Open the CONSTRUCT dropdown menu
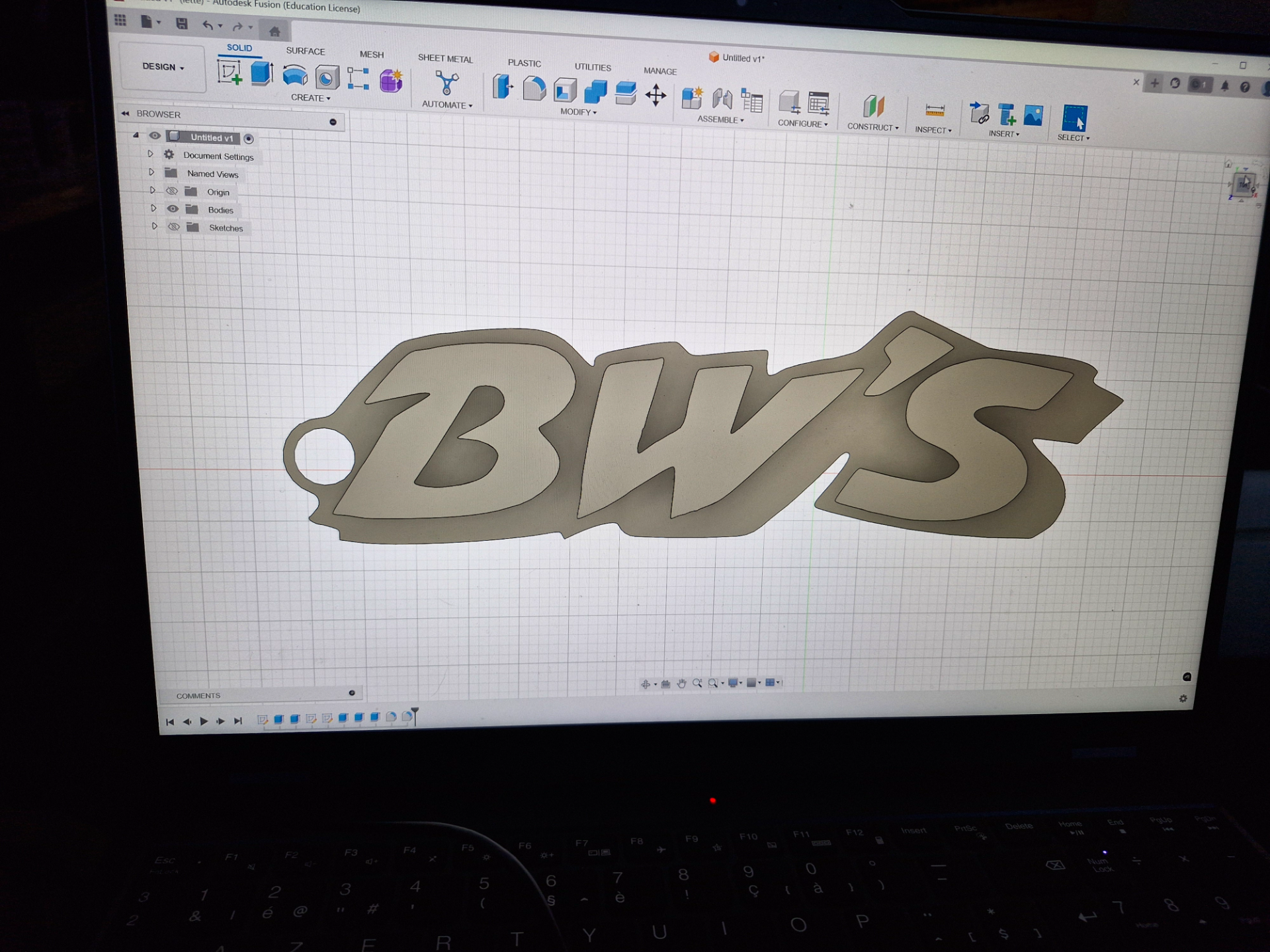Image resolution: width=1270 pixels, height=952 pixels. [x=872, y=127]
